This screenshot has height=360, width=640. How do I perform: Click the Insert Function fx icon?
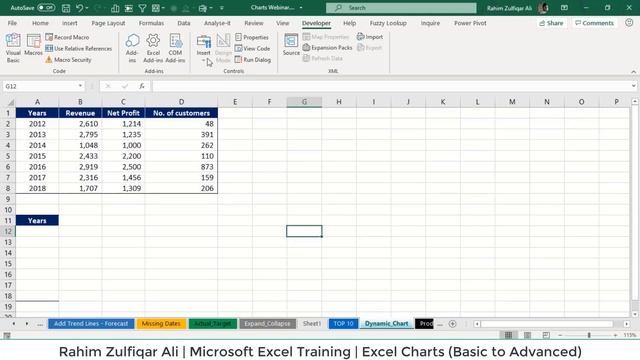(x=142, y=86)
